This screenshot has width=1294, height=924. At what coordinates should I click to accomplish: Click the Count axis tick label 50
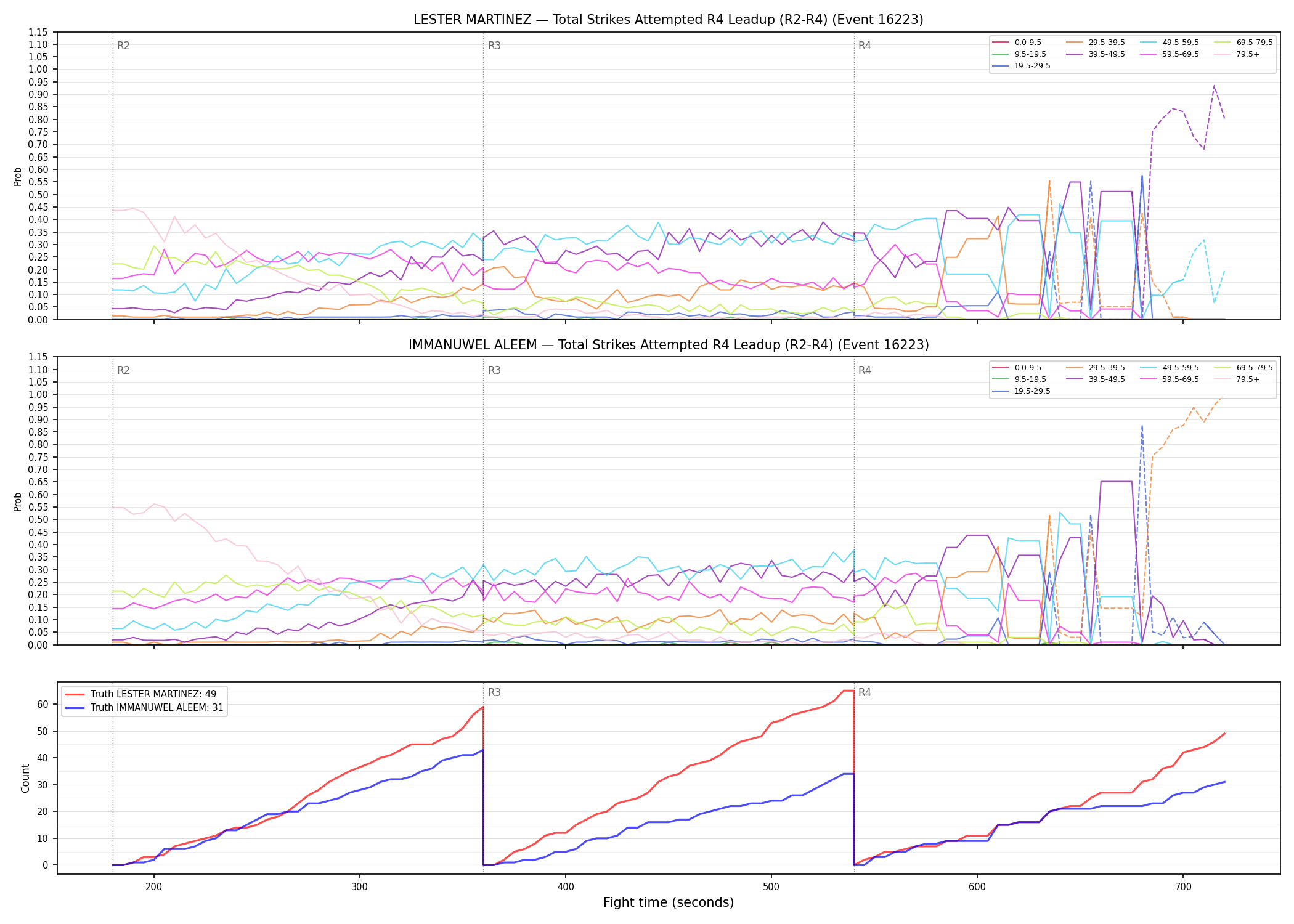(42, 731)
